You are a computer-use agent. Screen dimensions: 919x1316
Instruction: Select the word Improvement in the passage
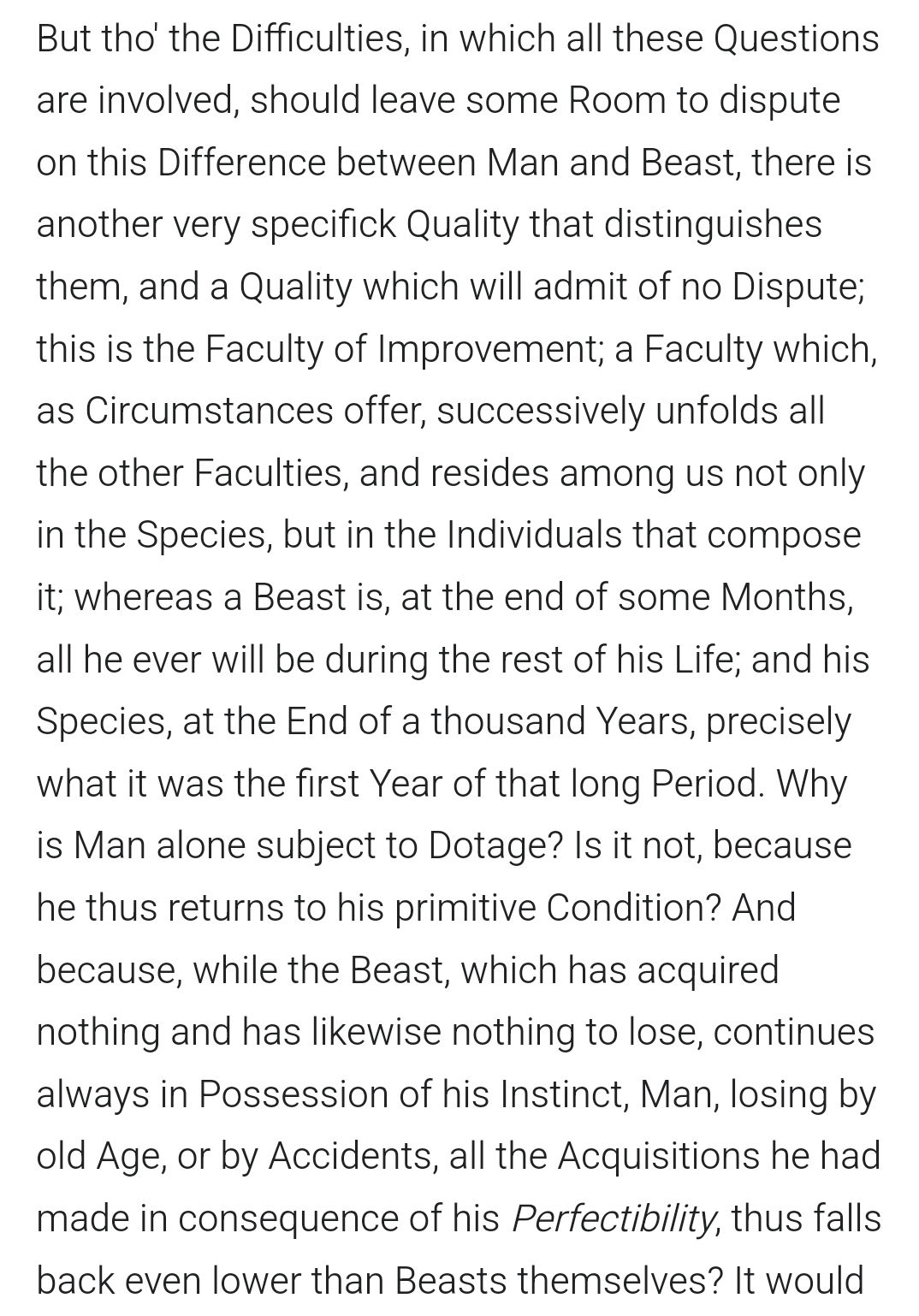490,350
